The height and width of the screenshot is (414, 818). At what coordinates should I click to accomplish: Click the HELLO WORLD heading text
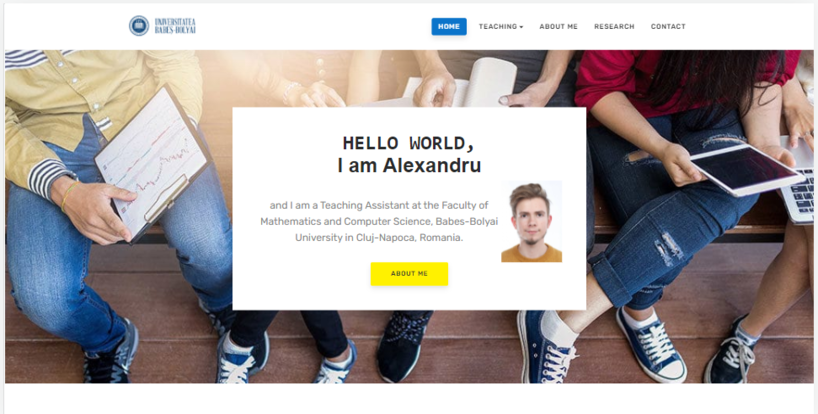point(409,143)
